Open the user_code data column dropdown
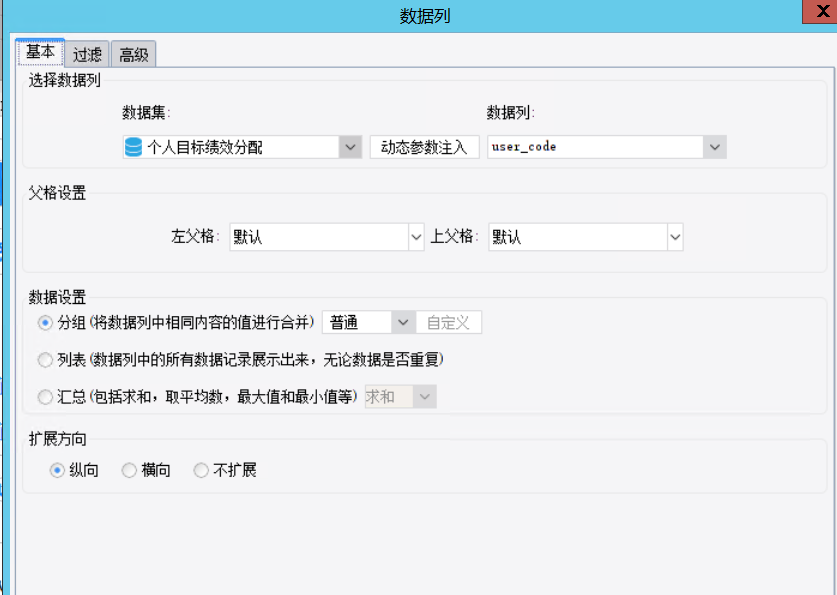The width and height of the screenshot is (837, 595). point(715,147)
